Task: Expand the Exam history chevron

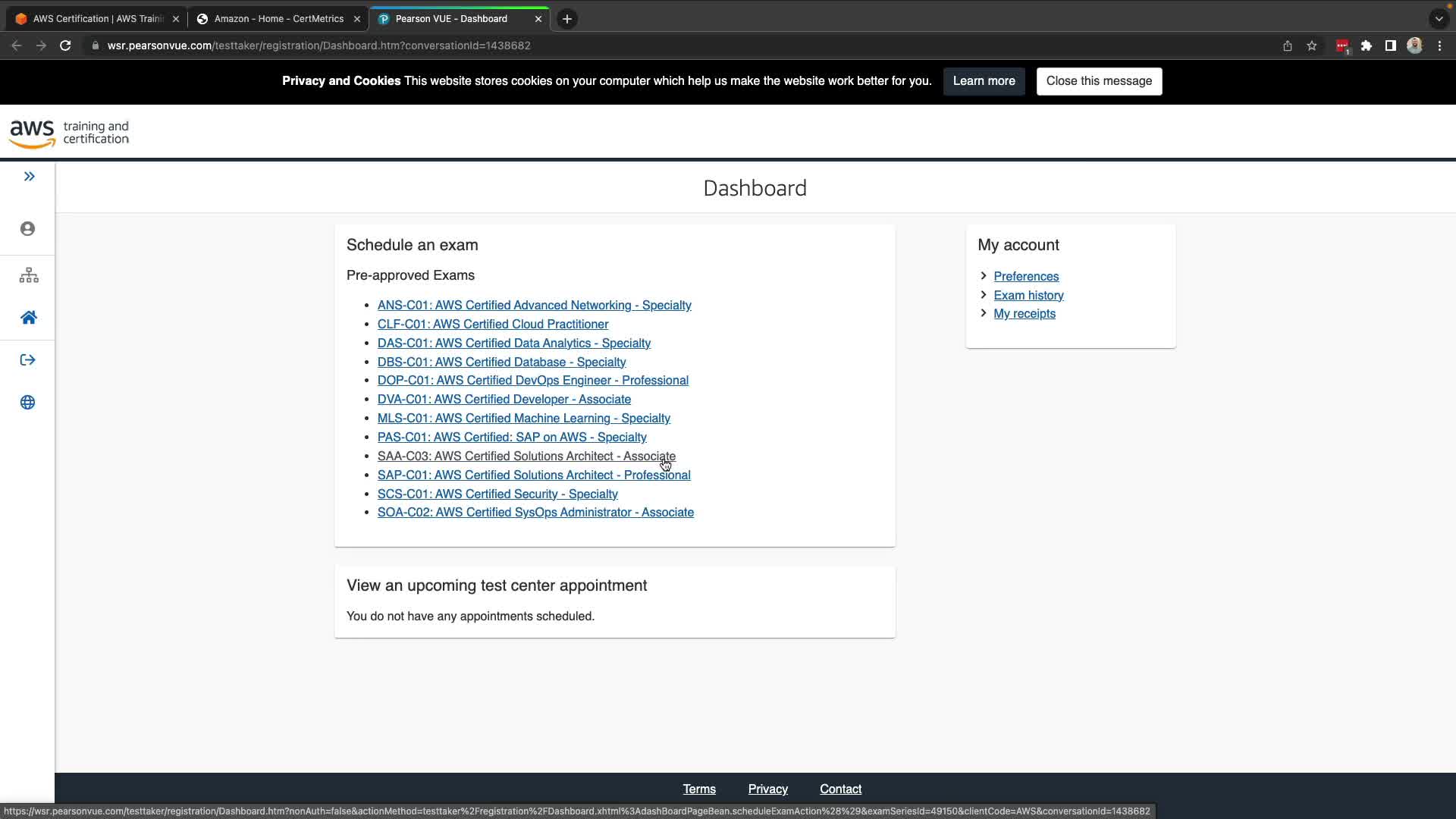Action: pos(984,295)
